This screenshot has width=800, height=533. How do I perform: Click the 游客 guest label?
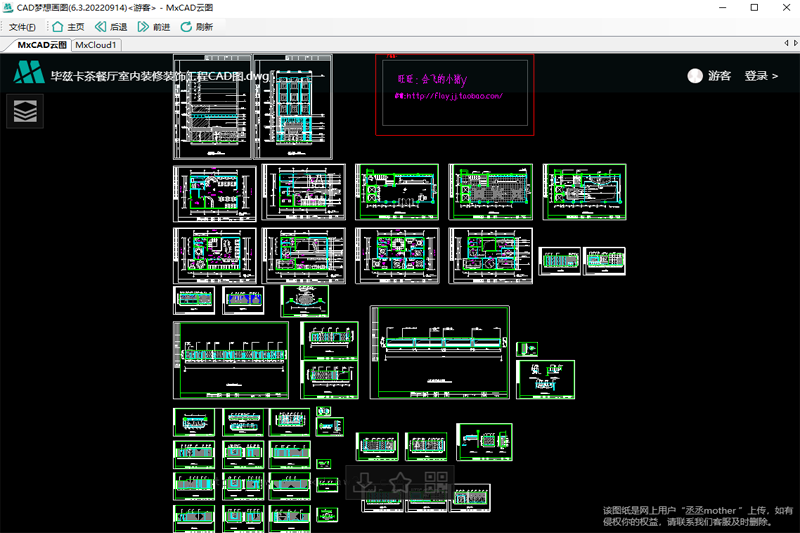click(719, 76)
